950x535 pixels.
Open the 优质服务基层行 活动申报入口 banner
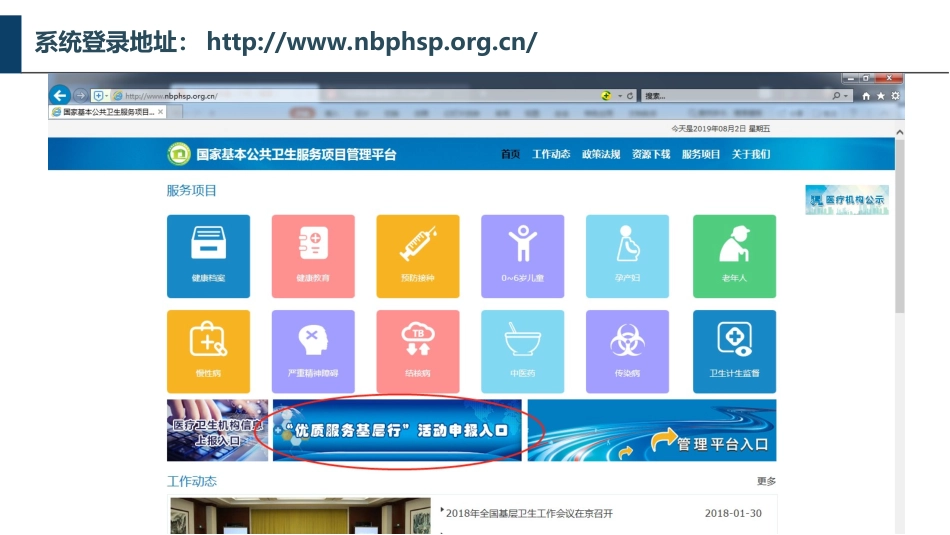[397, 430]
